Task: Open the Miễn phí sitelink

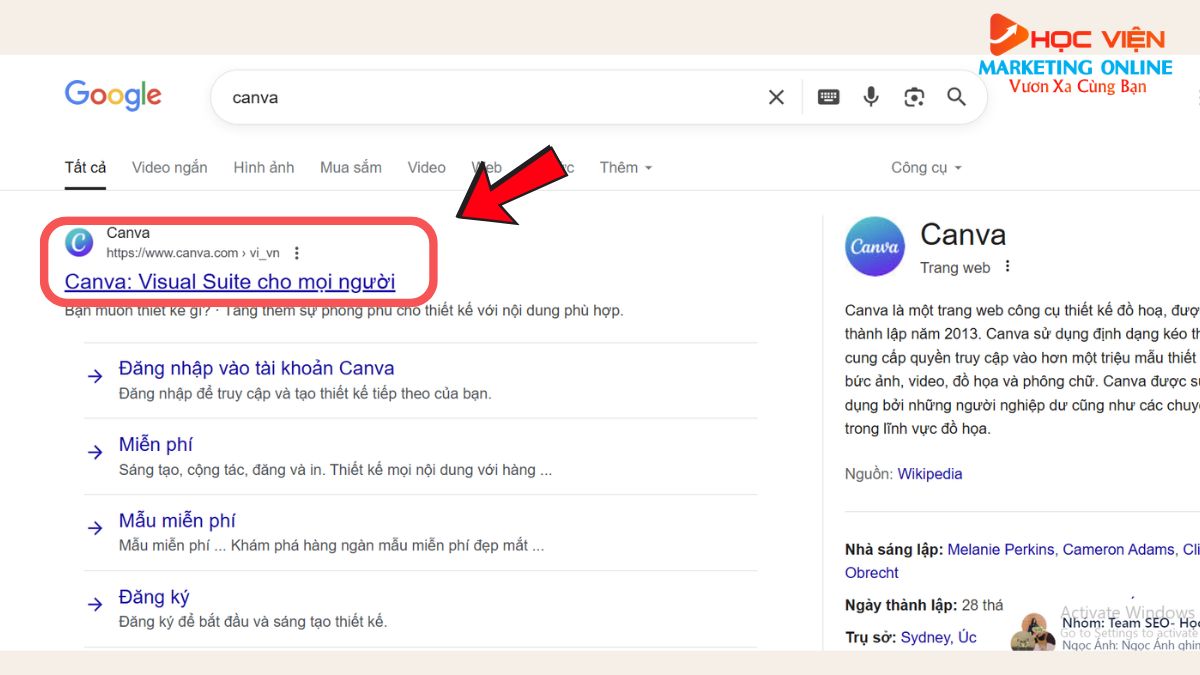Action: pyautogui.click(x=156, y=444)
